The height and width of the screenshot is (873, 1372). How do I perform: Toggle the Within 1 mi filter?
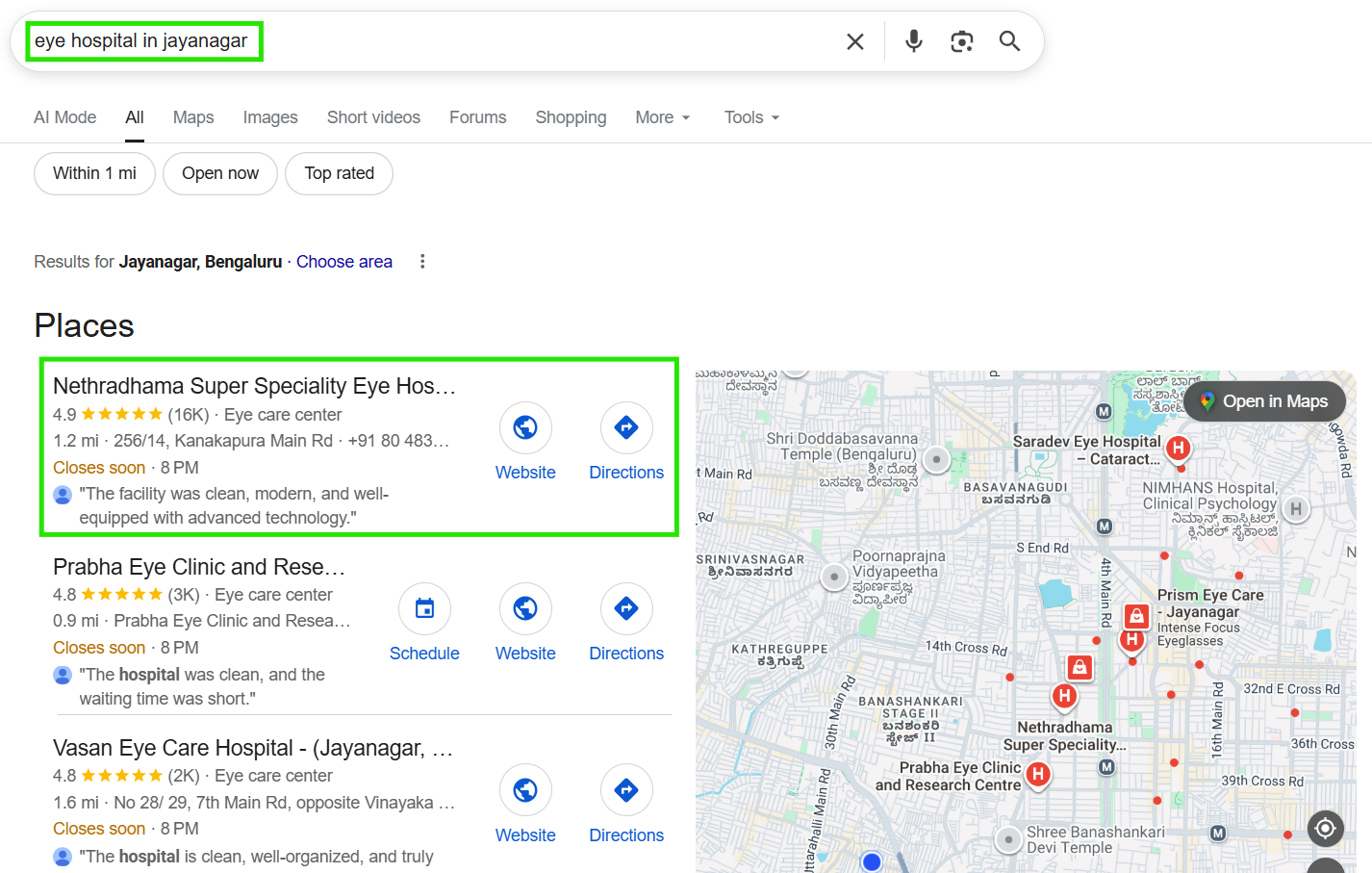tap(94, 173)
